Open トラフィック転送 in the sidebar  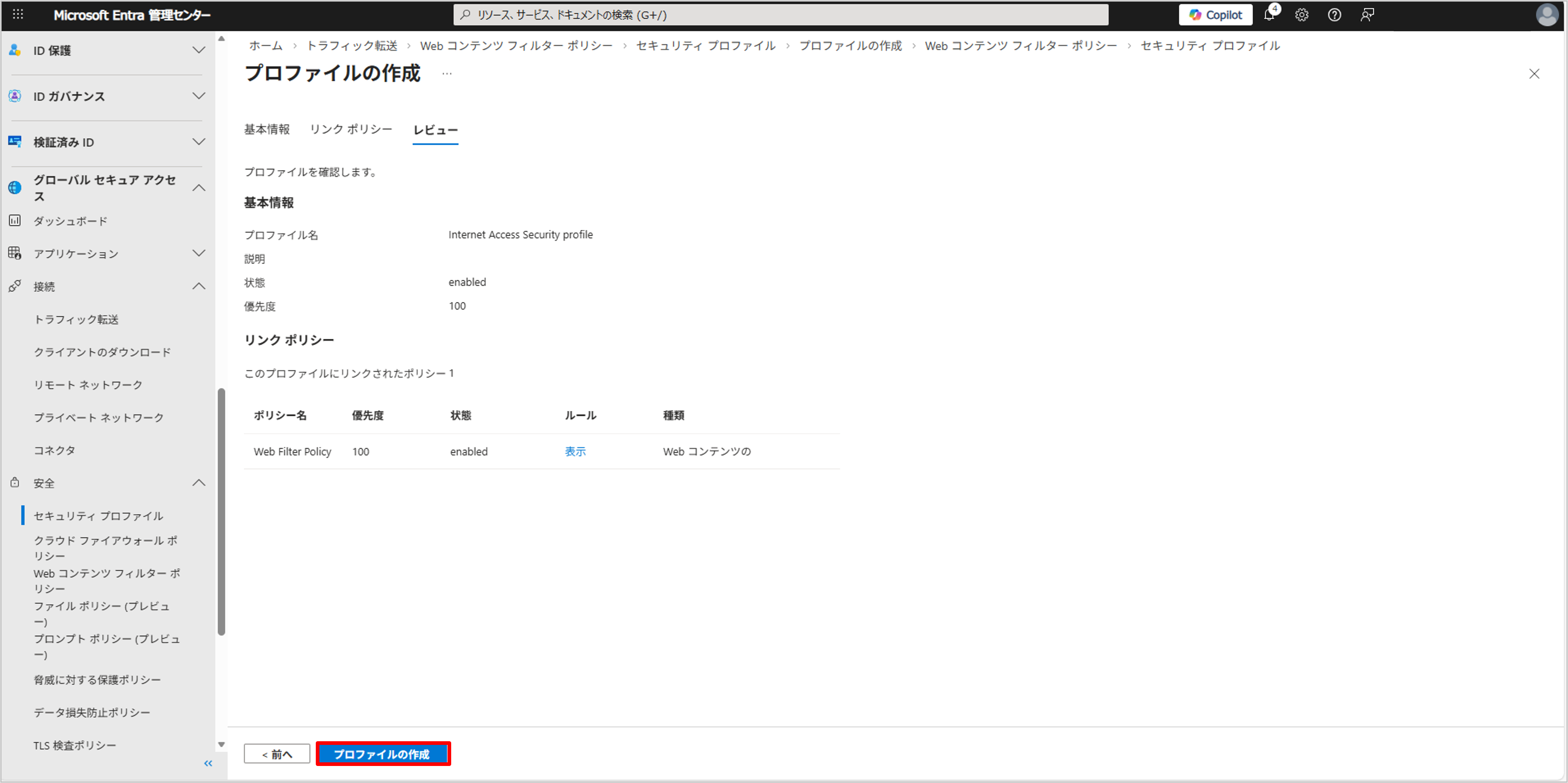point(76,319)
